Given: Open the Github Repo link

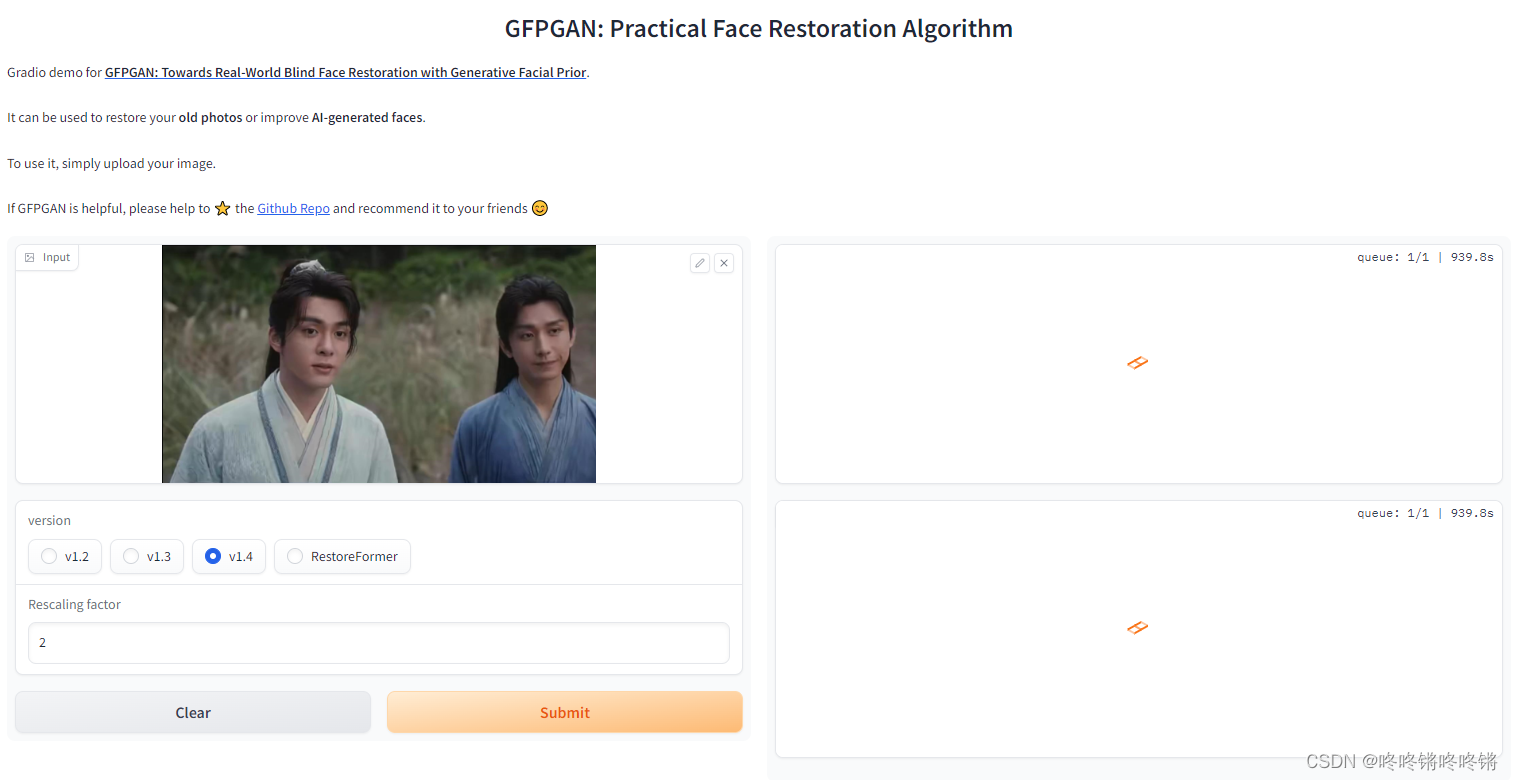Looking at the screenshot, I should 293,208.
